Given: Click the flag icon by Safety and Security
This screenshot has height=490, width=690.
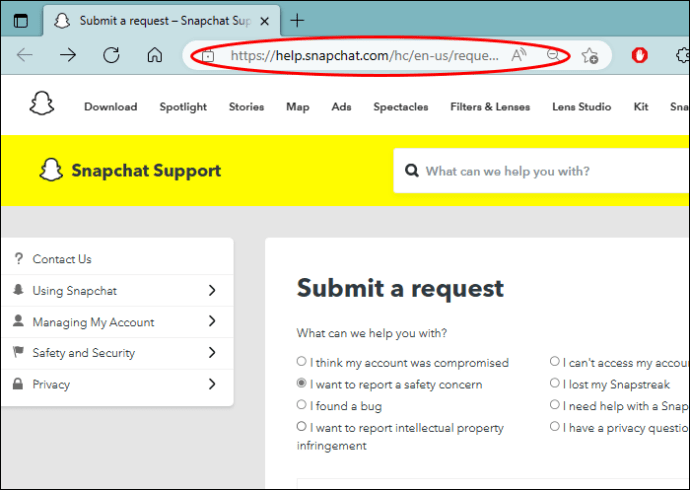Looking at the screenshot, I should [18, 352].
